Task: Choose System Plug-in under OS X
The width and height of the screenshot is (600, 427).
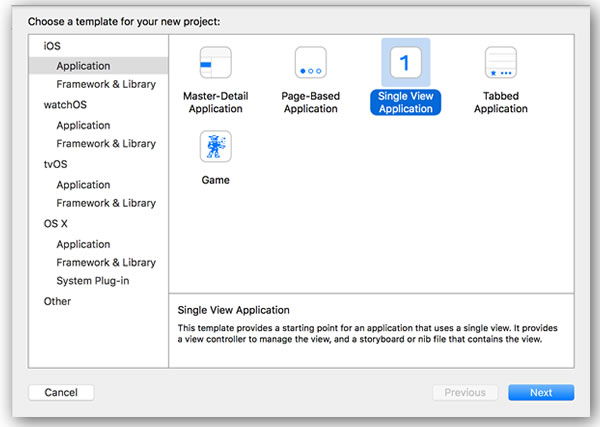Action: 93,281
